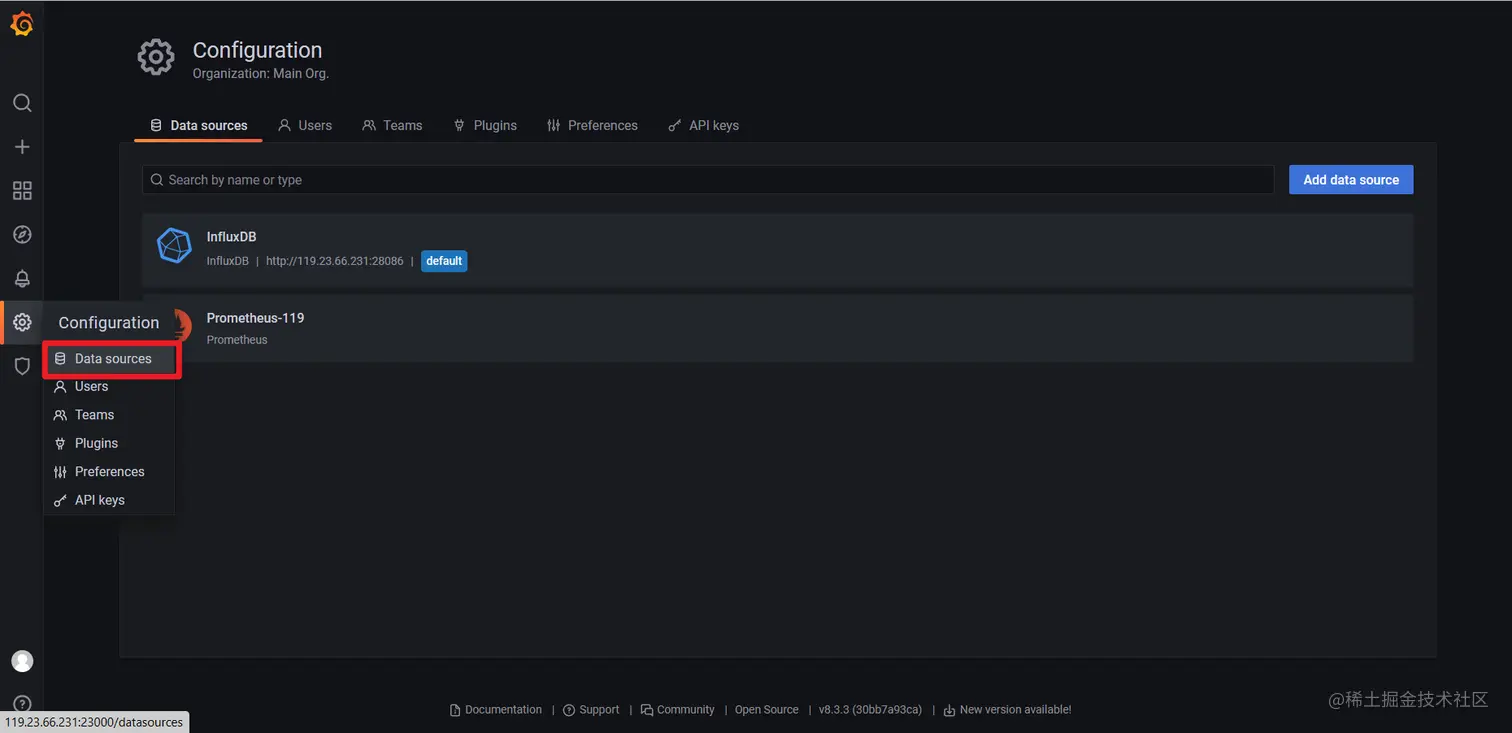Select Data sources in the Configuration flyout menu
This screenshot has width=1512, height=733.
pos(111,359)
